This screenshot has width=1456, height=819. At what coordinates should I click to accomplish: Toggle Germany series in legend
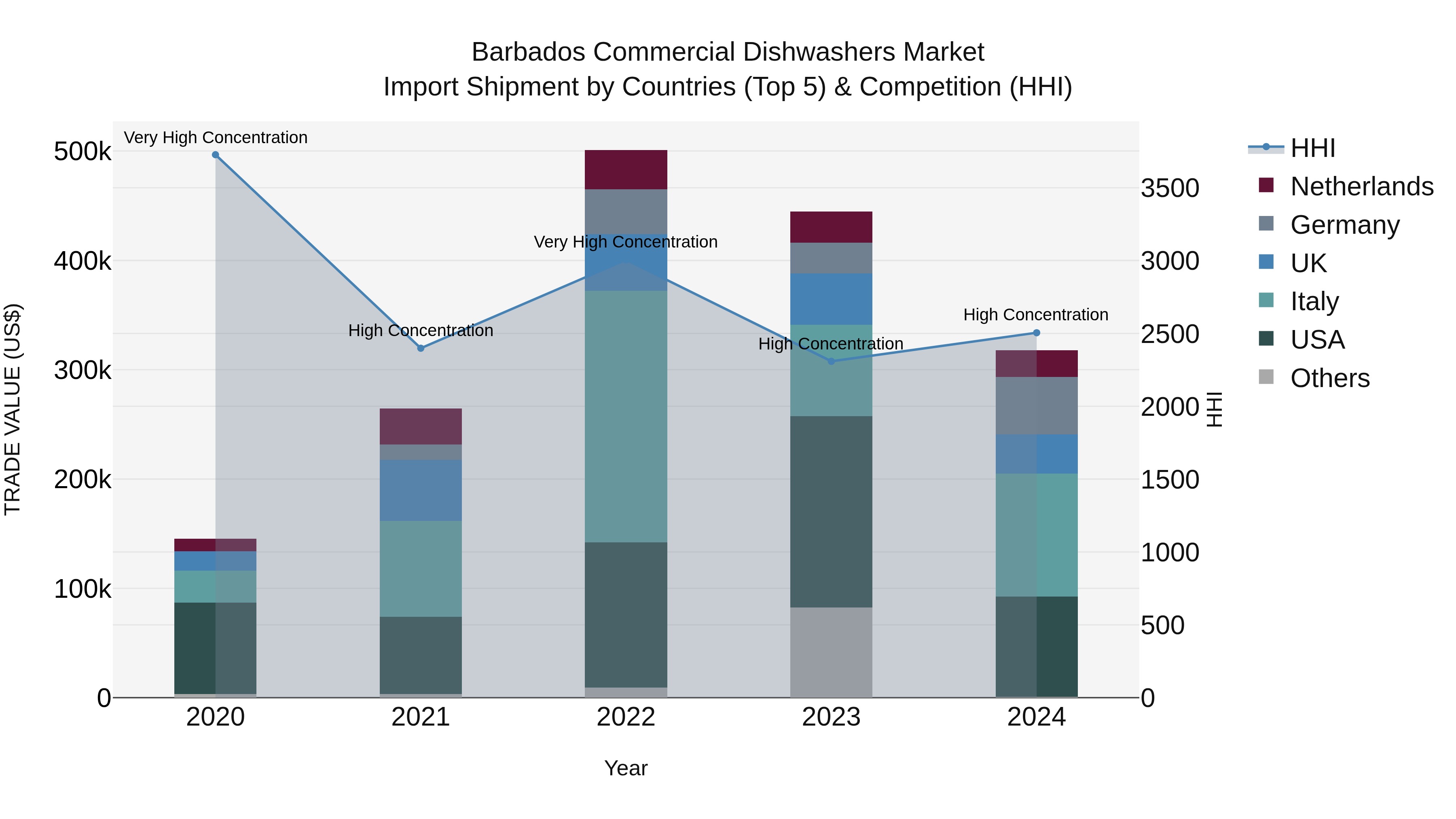[x=1329, y=225]
